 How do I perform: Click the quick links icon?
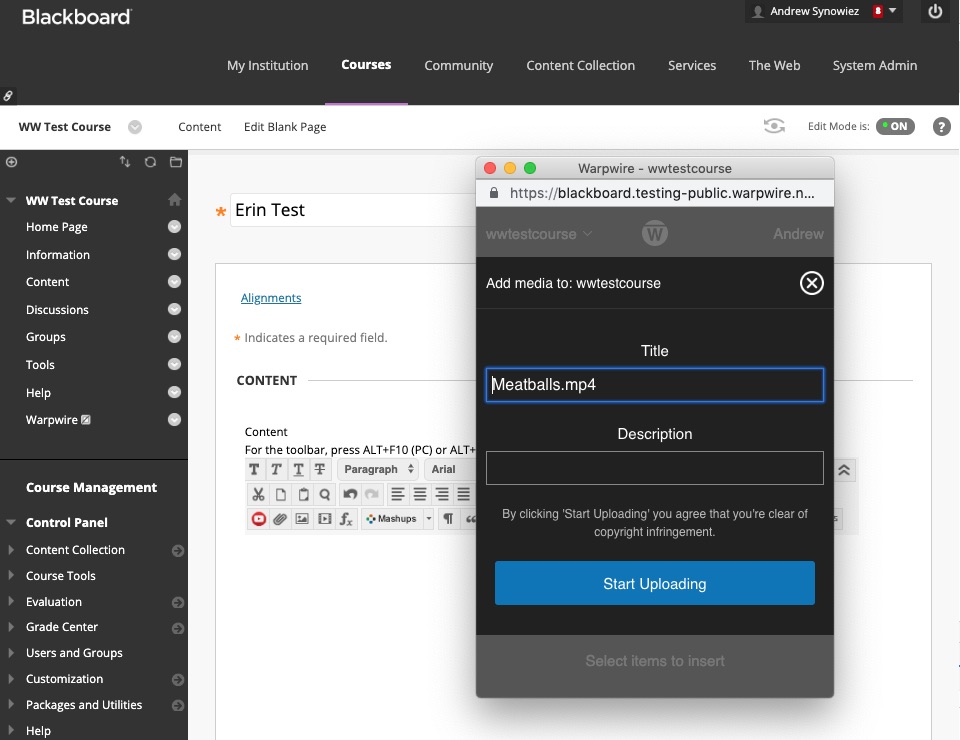[x=8, y=95]
